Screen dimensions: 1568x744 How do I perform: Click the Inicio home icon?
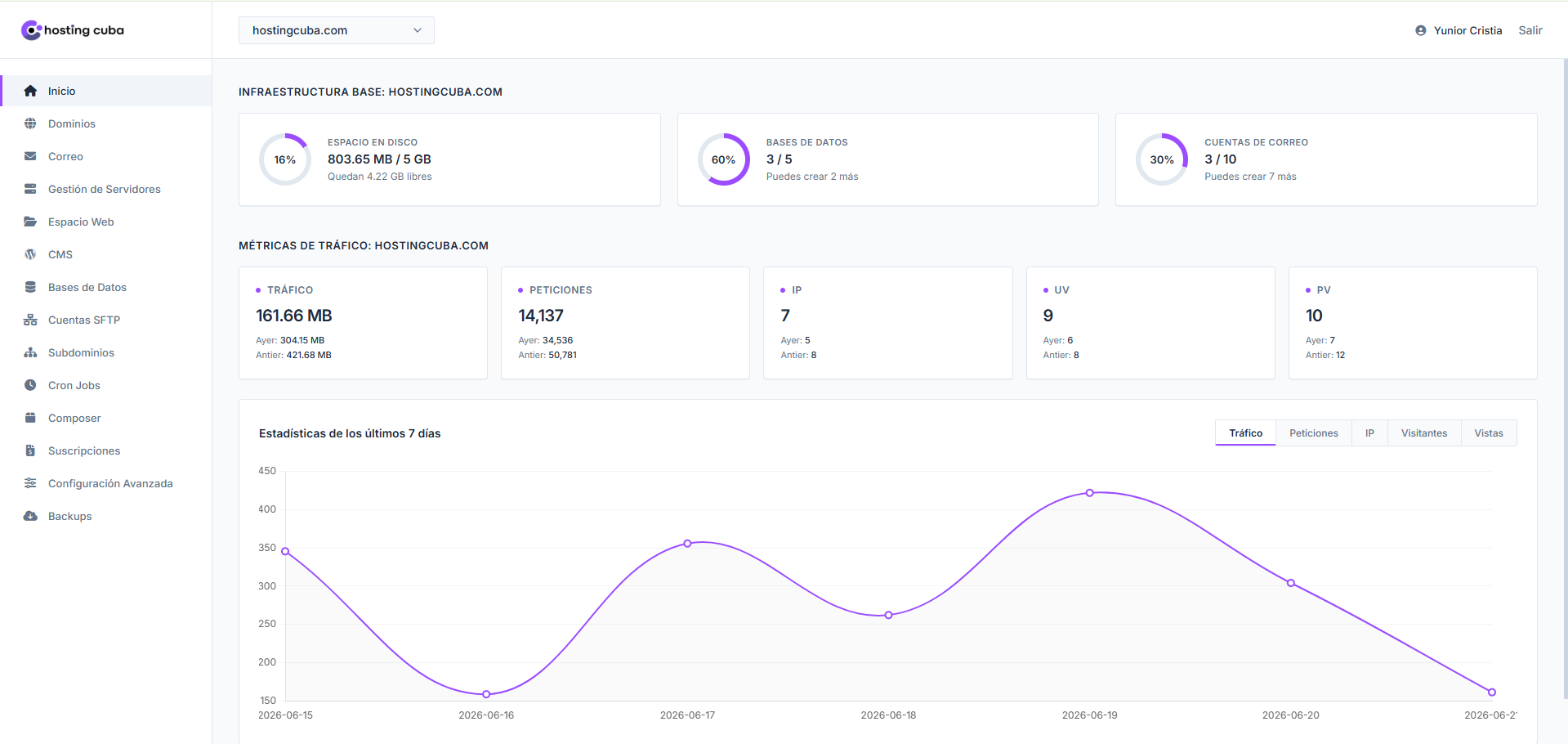click(x=30, y=91)
